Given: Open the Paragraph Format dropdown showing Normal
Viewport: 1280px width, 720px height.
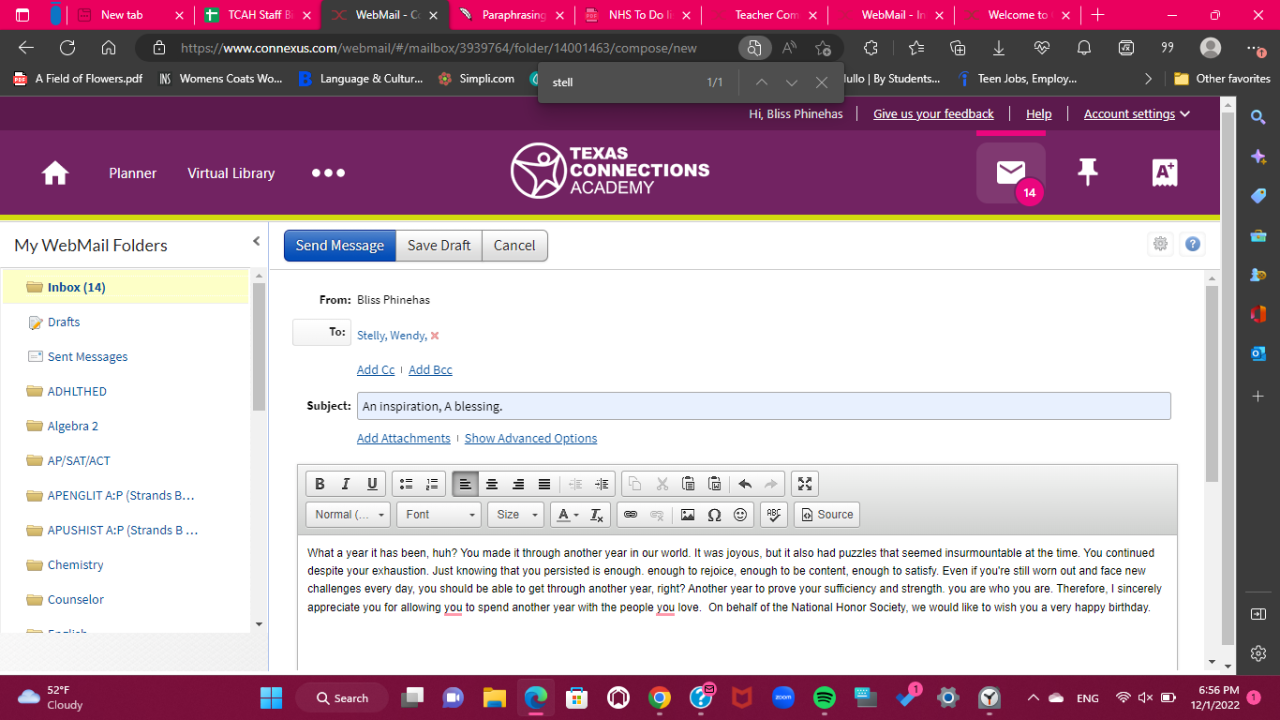Looking at the screenshot, I should [x=348, y=514].
